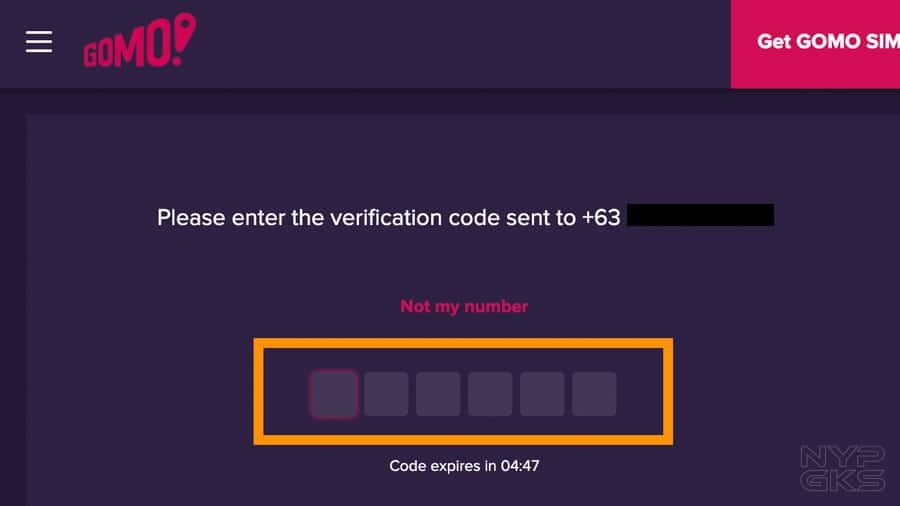Click the blacked-out phone number
The height and width of the screenshot is (506, 900).
pyautogui.click(x=700, y=215)
